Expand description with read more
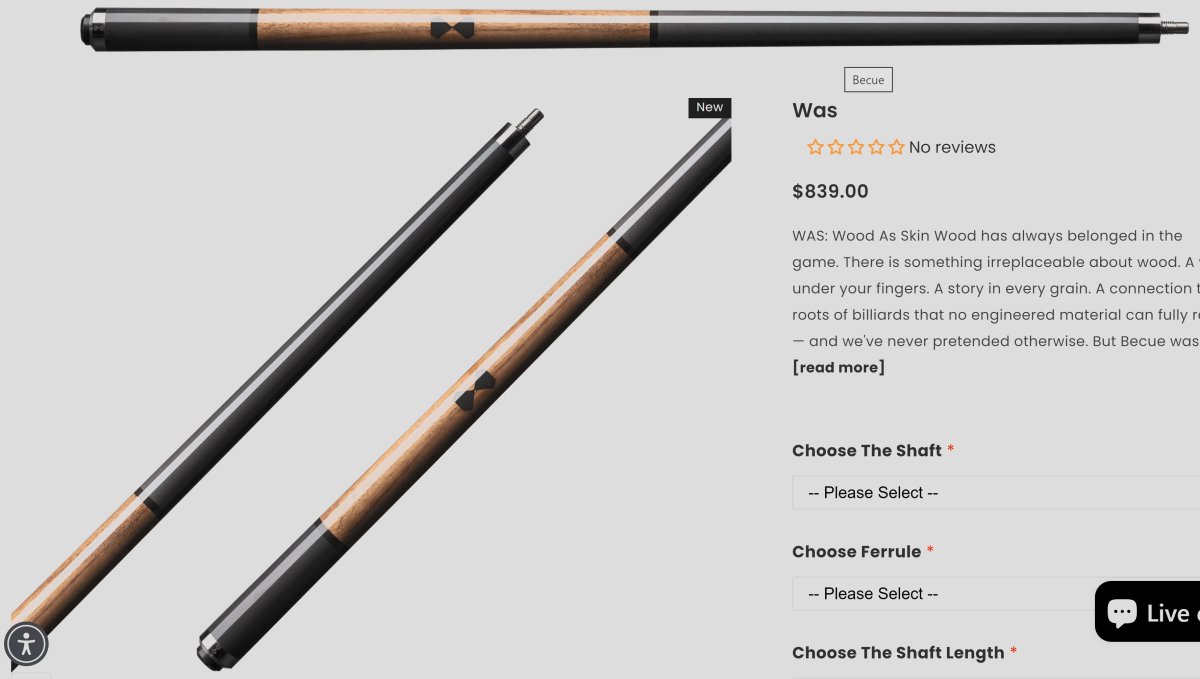The image size is (1200, 679). point(838,367)
